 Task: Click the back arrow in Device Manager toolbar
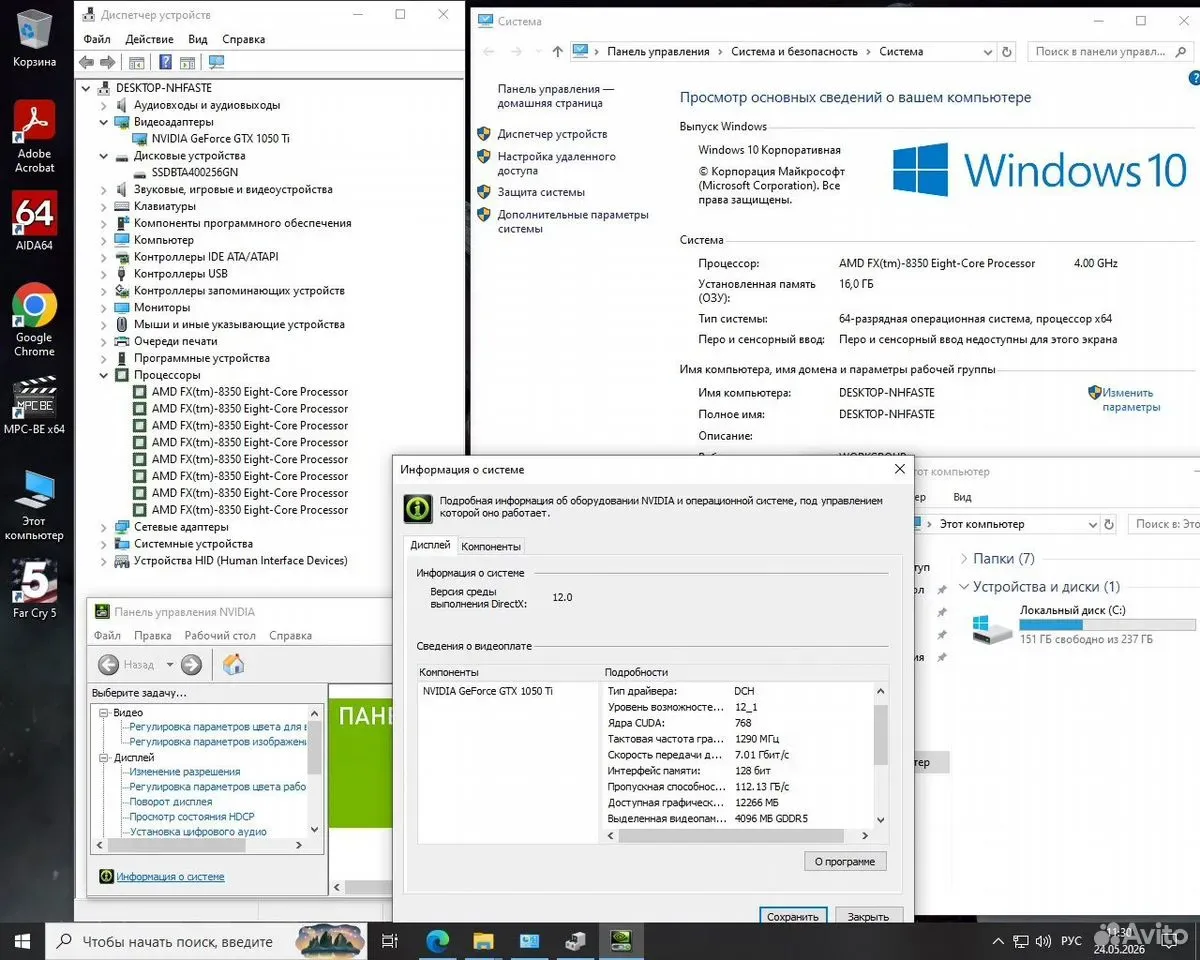(87, 62)
